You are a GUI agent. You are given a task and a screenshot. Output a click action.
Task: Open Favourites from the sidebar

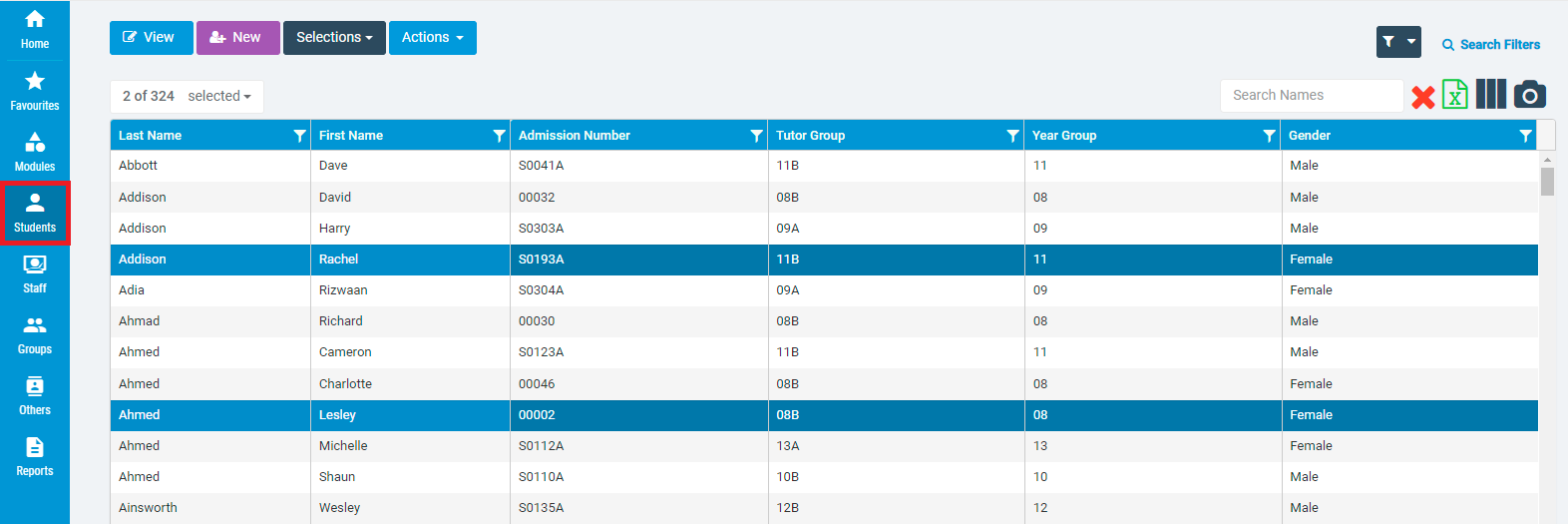tap(35, 91)
